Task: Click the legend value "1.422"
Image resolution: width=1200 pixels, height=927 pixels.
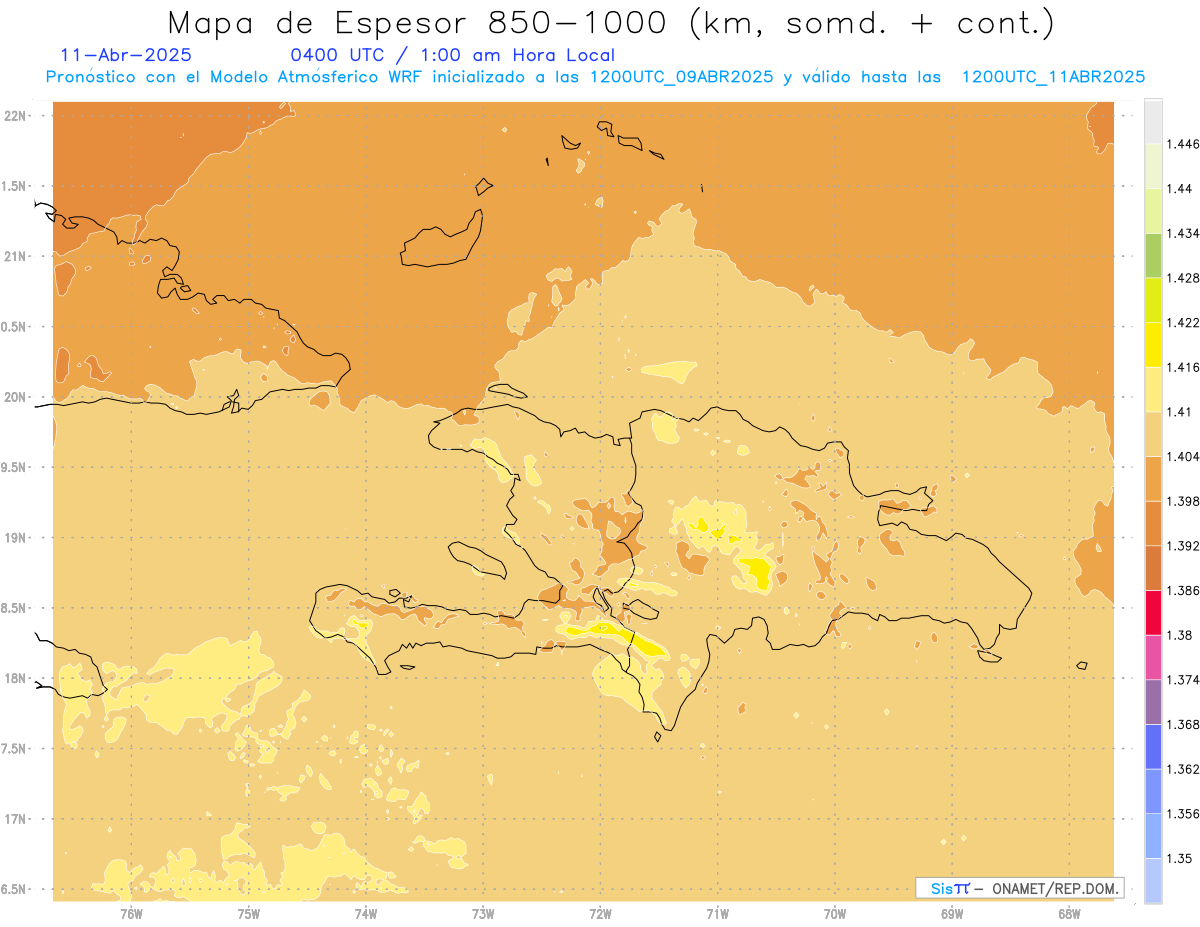Action: 1182,323
